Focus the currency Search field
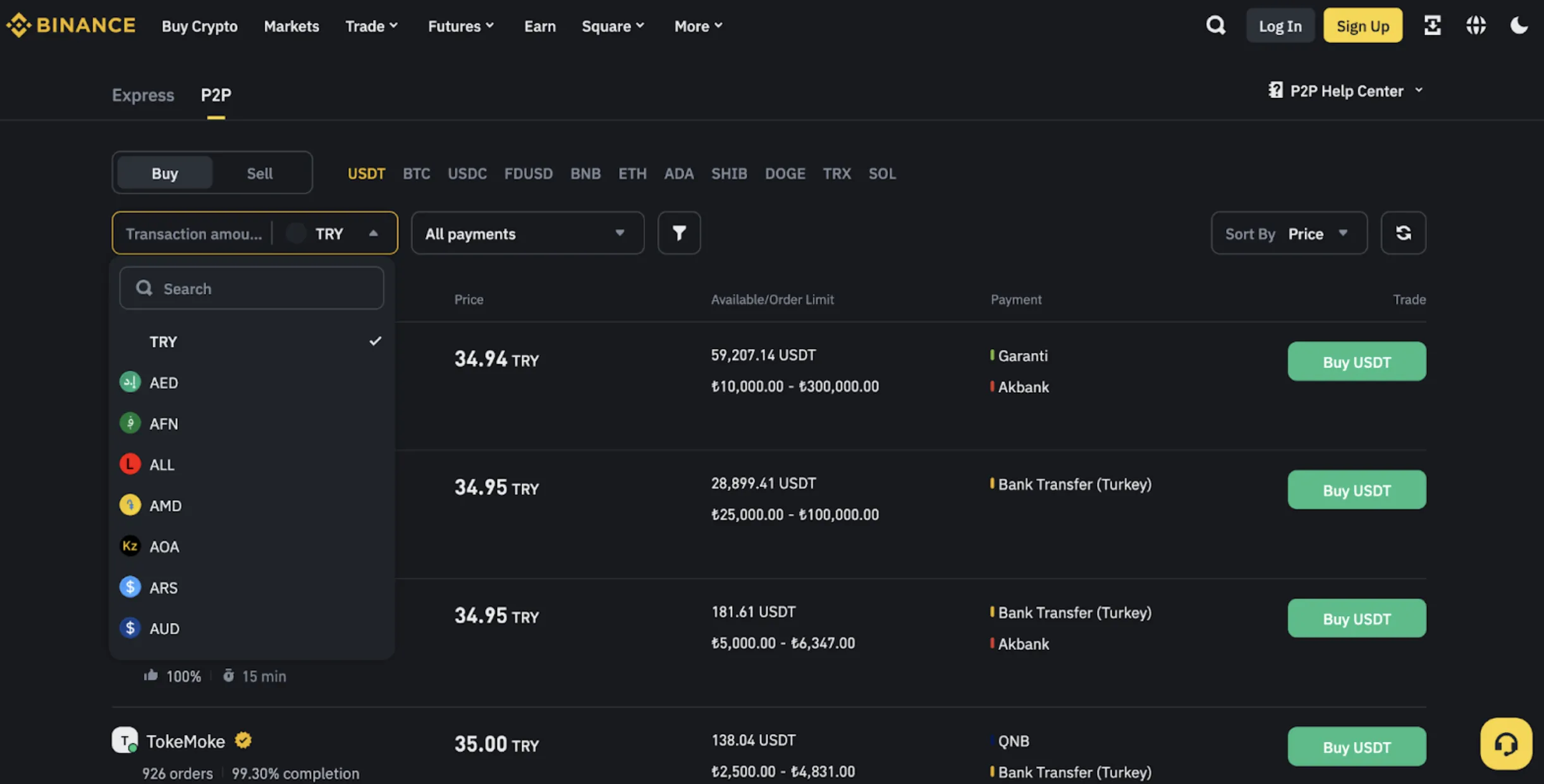Screen dimensions: 1544x784 (x=252, y=288)
